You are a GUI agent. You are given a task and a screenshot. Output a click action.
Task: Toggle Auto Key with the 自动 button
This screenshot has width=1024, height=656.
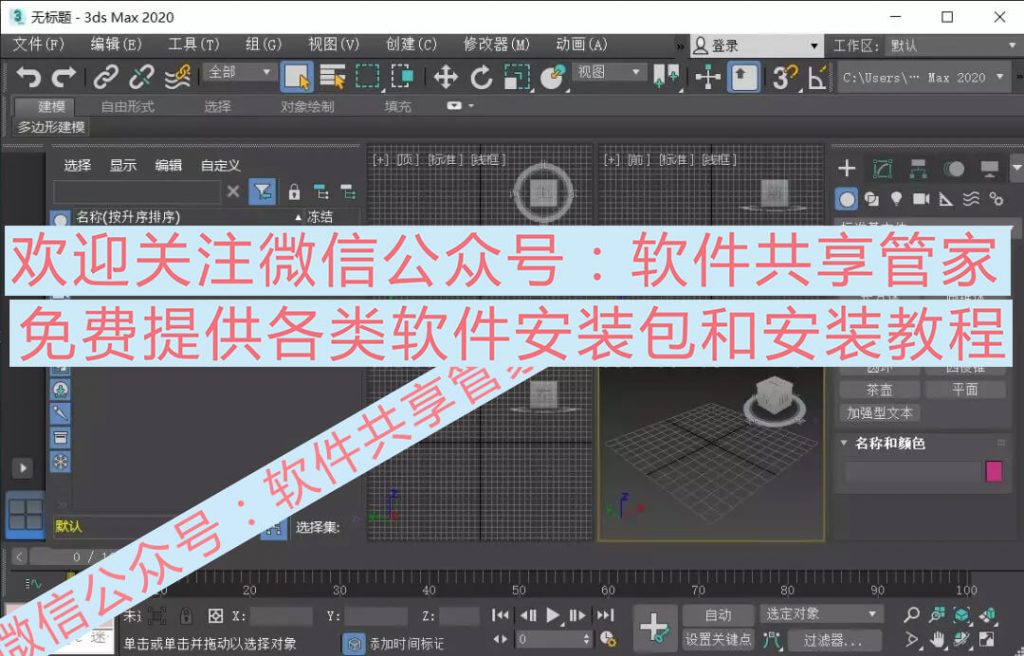[718, 615]
